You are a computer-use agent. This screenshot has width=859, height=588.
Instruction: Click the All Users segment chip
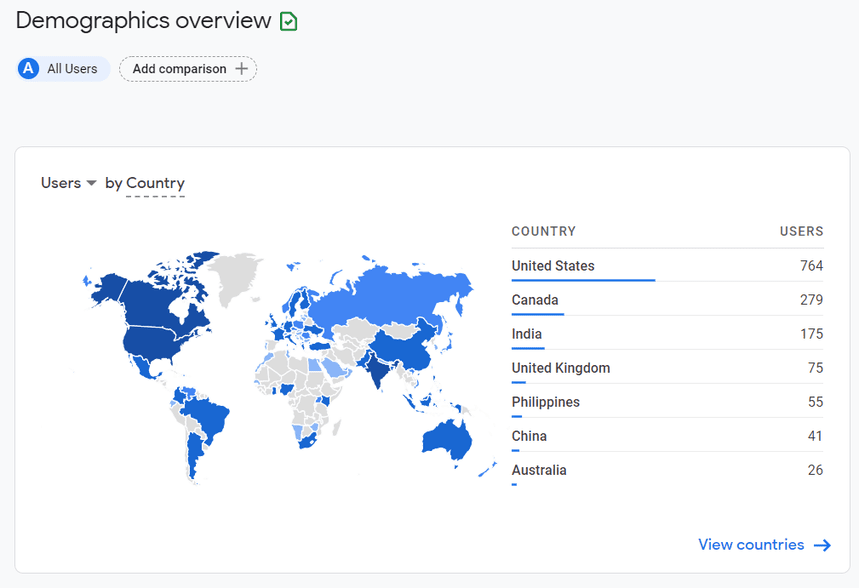pyautogui.click(x=62, y=68)
